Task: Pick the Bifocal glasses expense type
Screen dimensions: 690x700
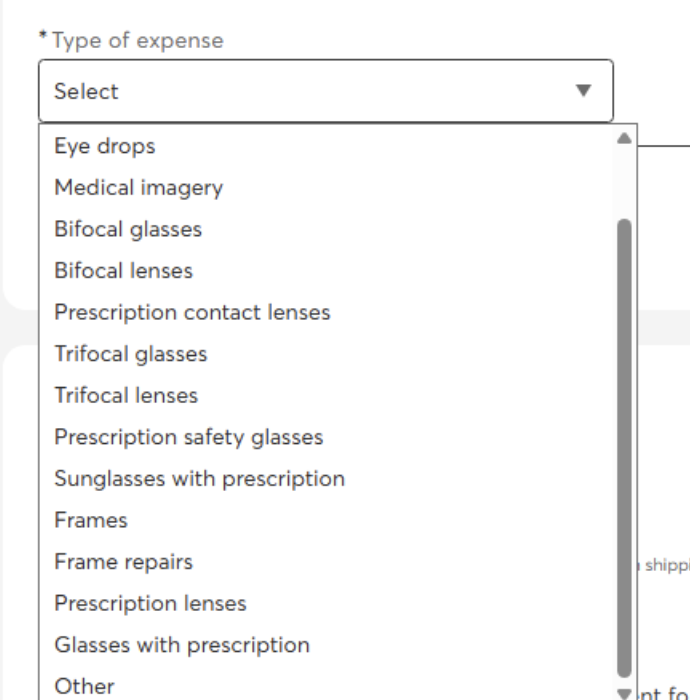Action: pyautogui.click(x=128, y=229)
